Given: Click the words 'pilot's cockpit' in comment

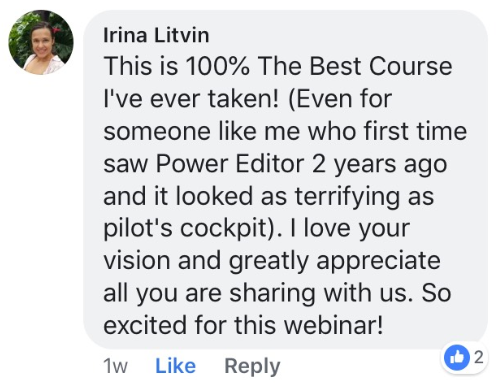Looking at the screenshot, I should [185, 229].
